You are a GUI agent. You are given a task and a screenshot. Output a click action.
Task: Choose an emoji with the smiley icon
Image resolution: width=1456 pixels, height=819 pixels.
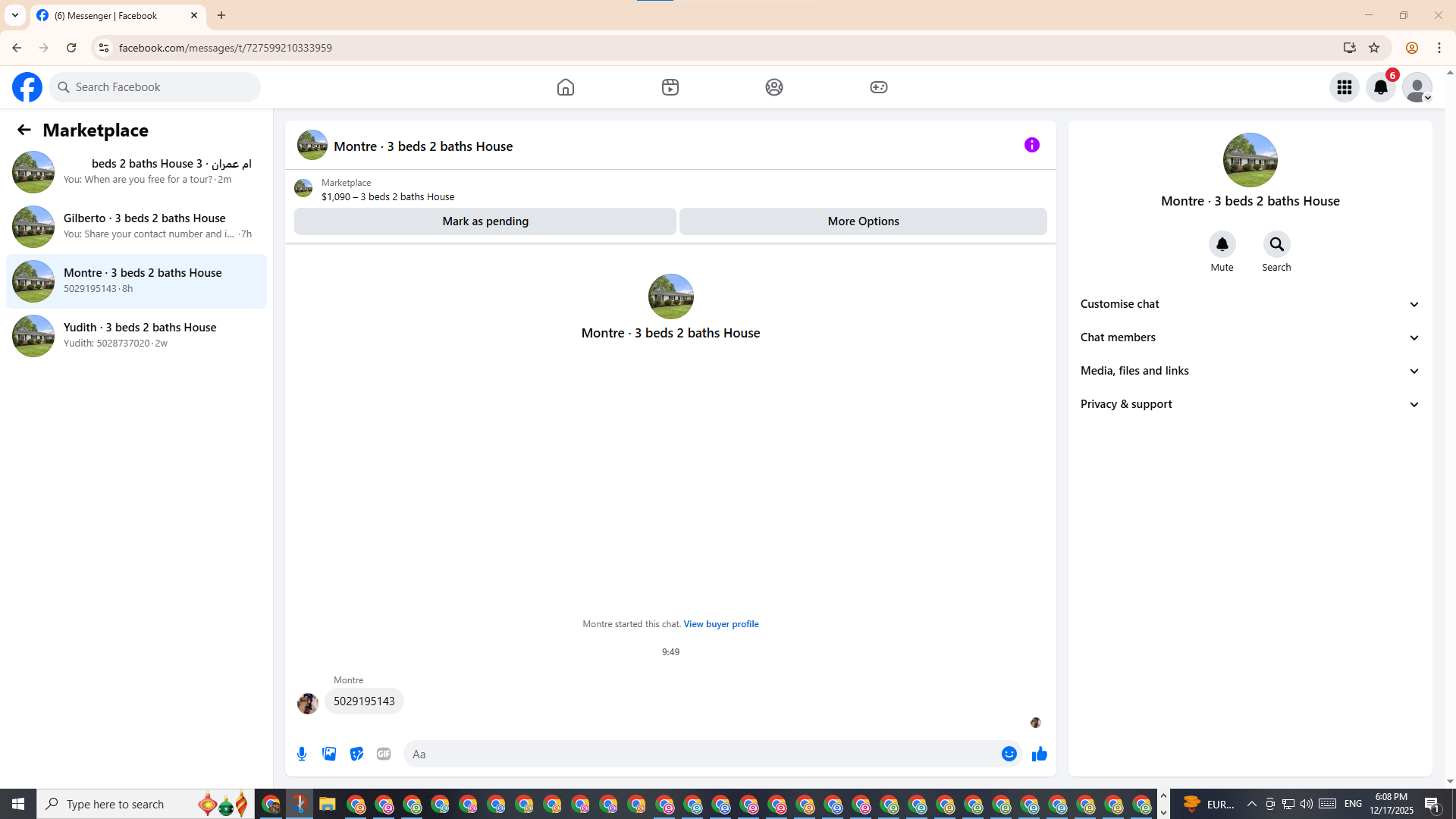coord(1009,754)
